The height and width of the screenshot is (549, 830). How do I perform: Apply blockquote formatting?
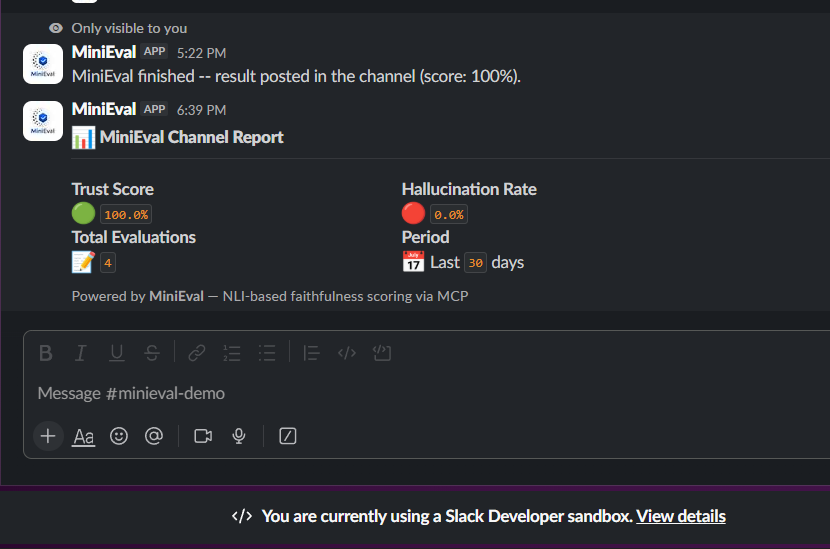click(x=311, y=353)
